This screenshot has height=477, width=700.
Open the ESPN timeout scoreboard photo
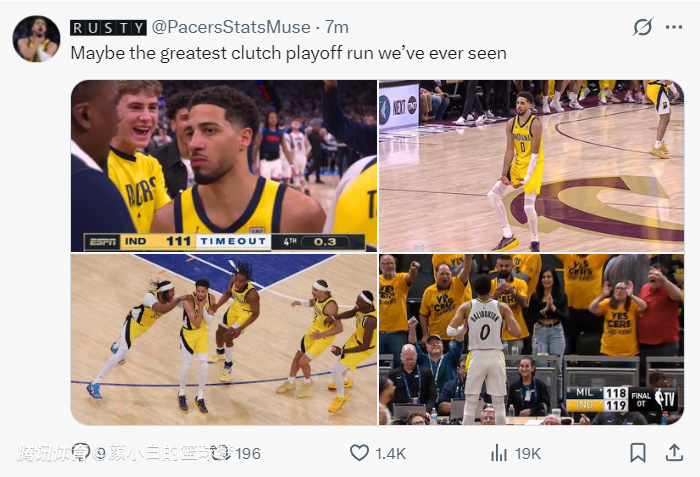coord(223,165)
